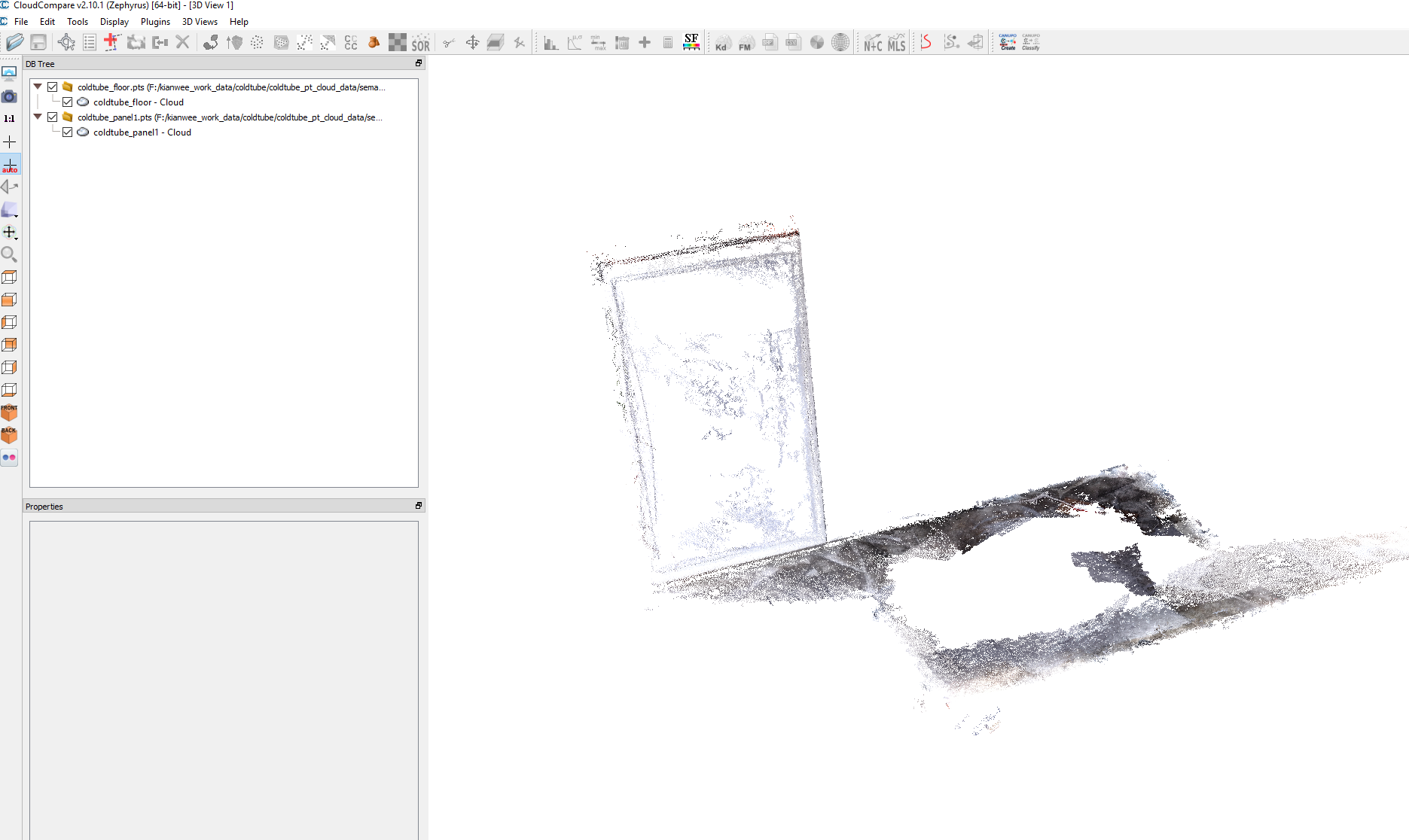Toggle visibility of coldtube_panel1 - Cloud

pos(68,132)
